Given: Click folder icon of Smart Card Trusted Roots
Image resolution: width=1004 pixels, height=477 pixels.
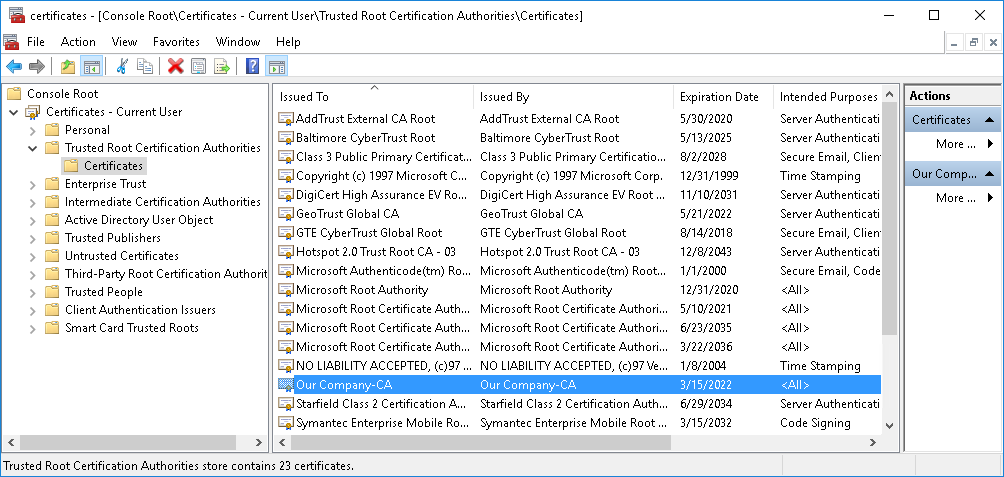Looking at the screenshot, I should [x=53, y=328].
